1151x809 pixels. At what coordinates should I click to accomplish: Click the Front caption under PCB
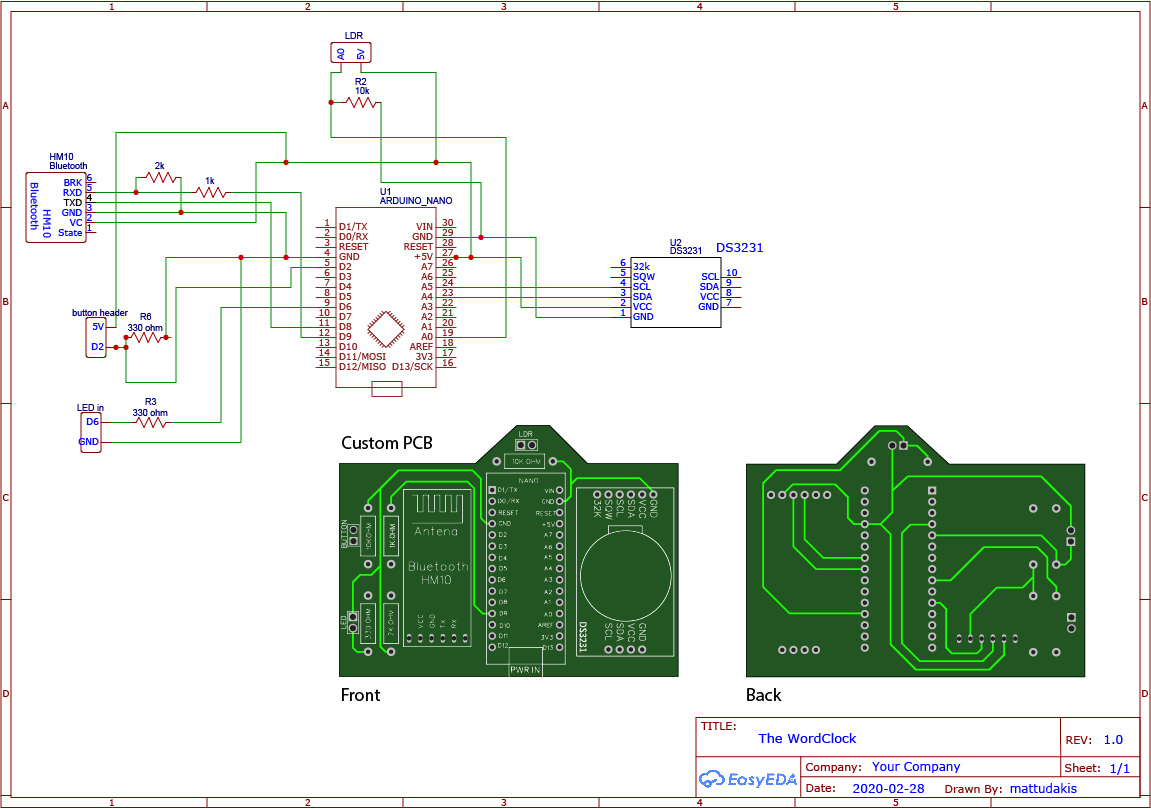(x=360, y=695)
